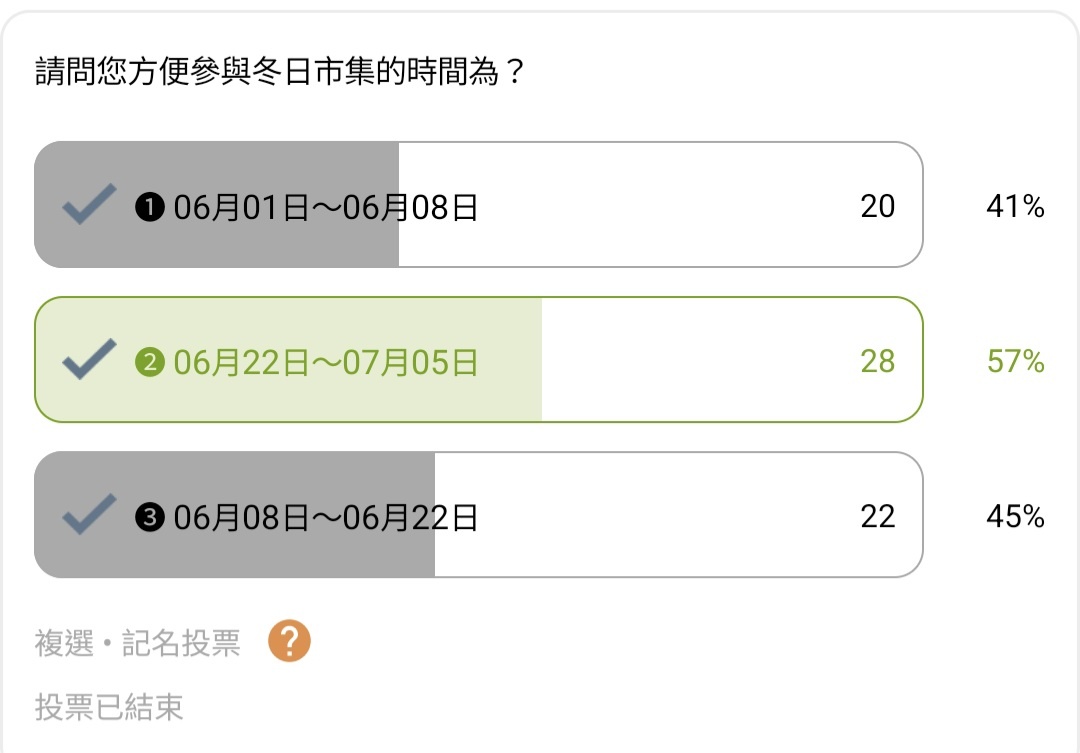Click the black number 3 circle icon
Screen dimensions: 1080x753
149,517
